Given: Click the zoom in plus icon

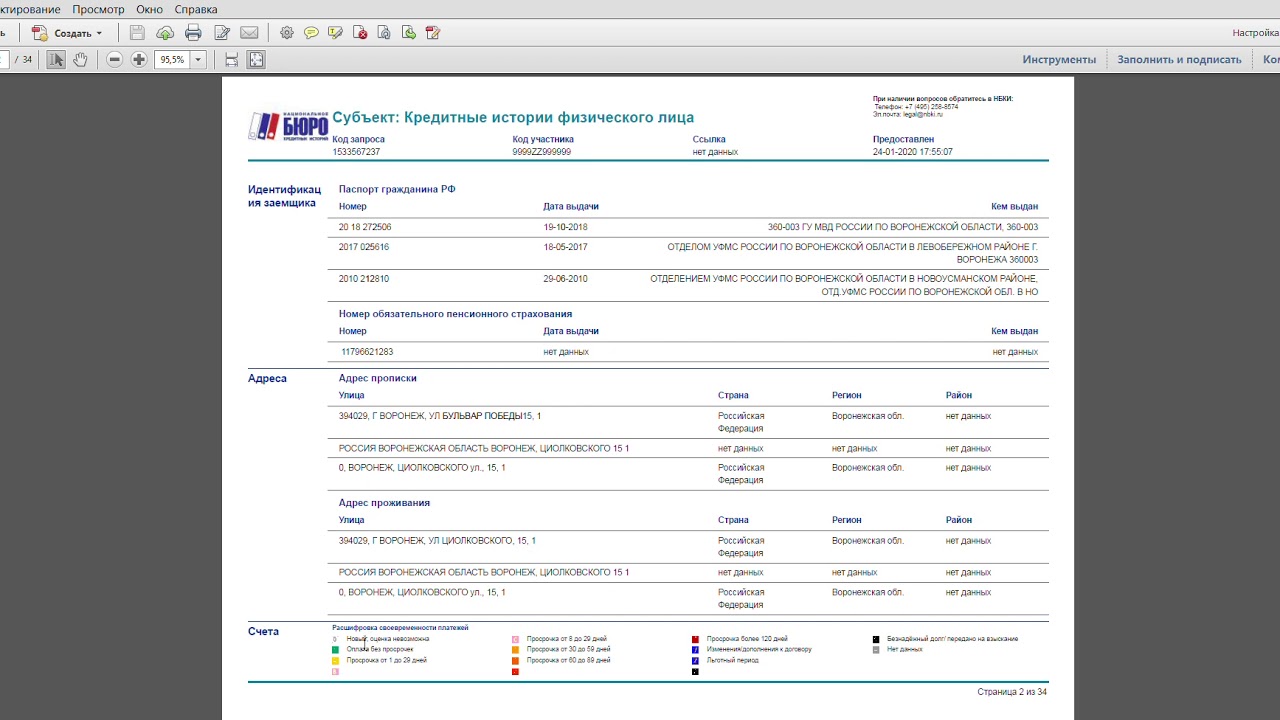Looking at the screenshot, I should [x=139, y=60].
